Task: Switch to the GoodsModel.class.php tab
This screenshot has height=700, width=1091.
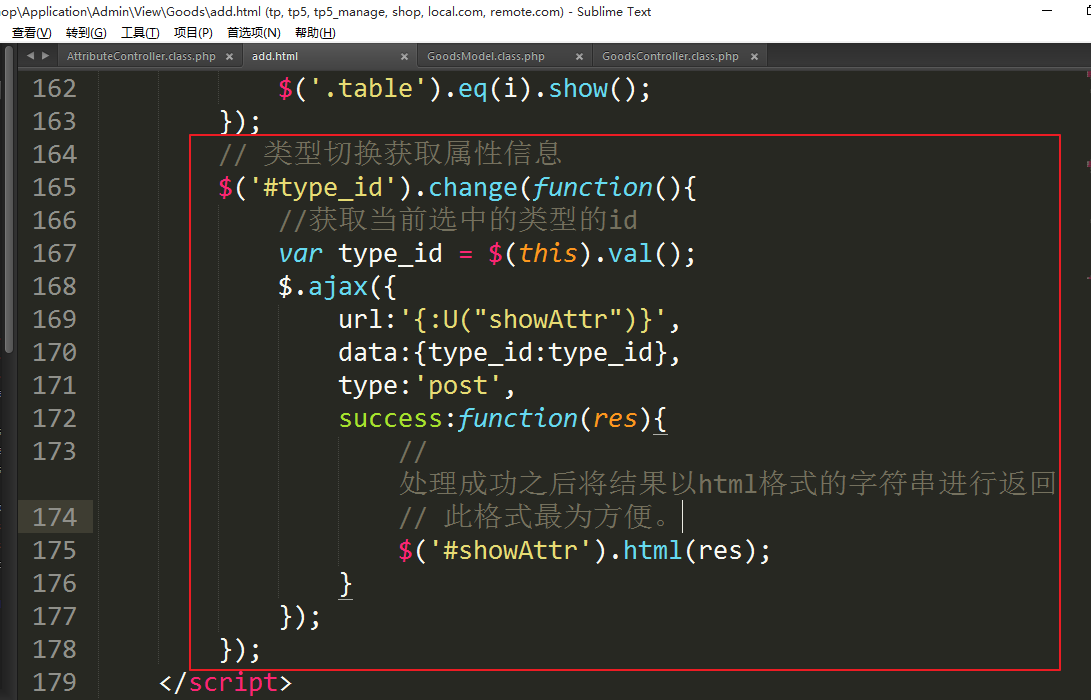Action: click(x=486, y=57)
